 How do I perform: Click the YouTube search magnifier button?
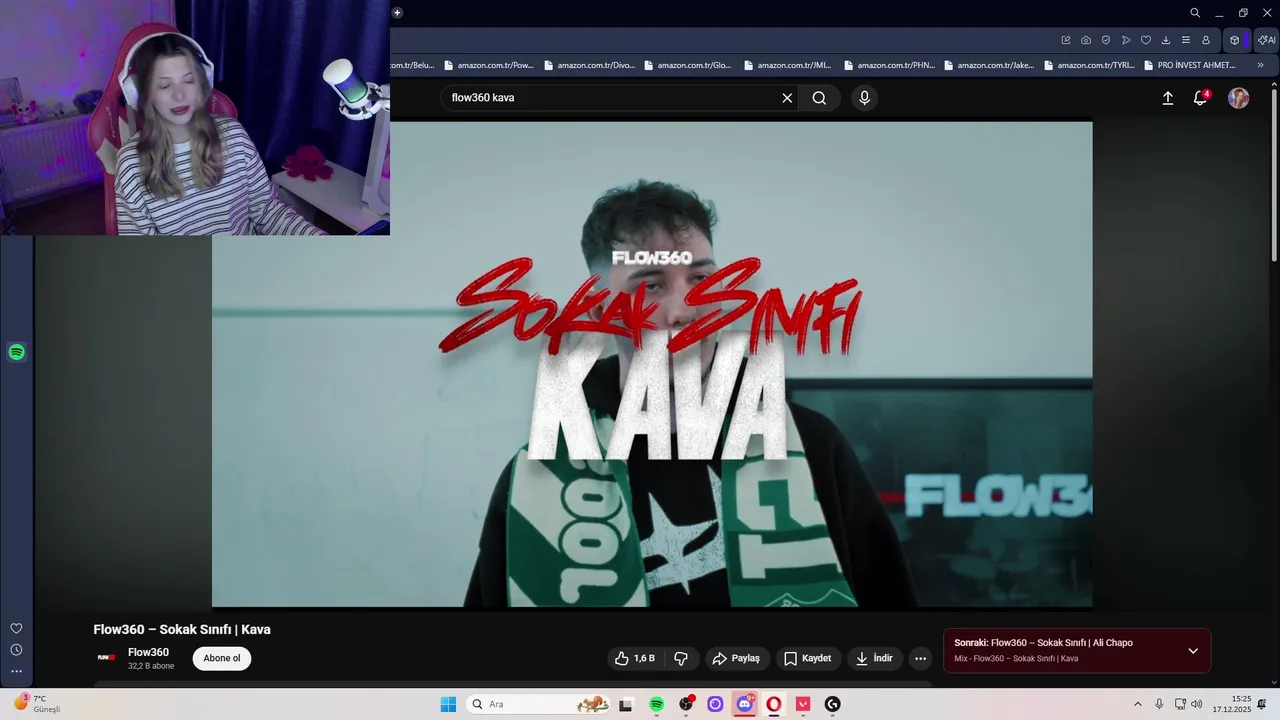tap(819, 98)
